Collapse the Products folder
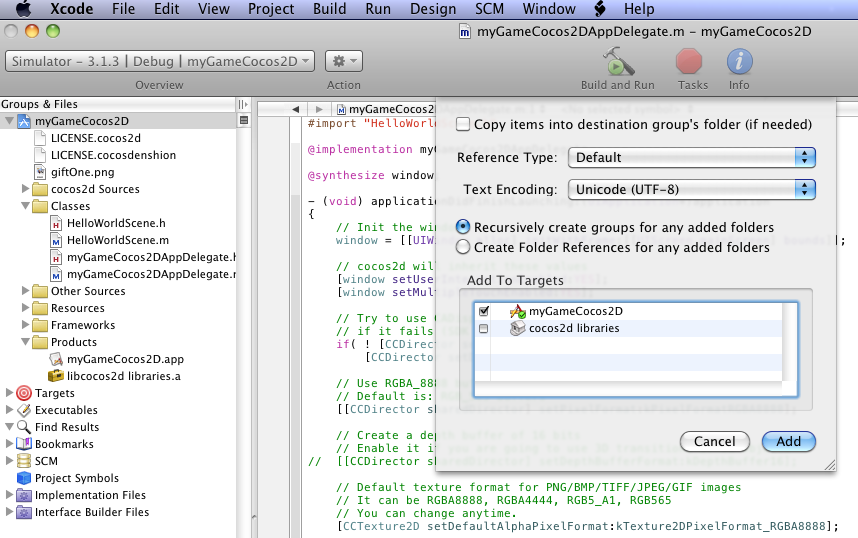 25,342
